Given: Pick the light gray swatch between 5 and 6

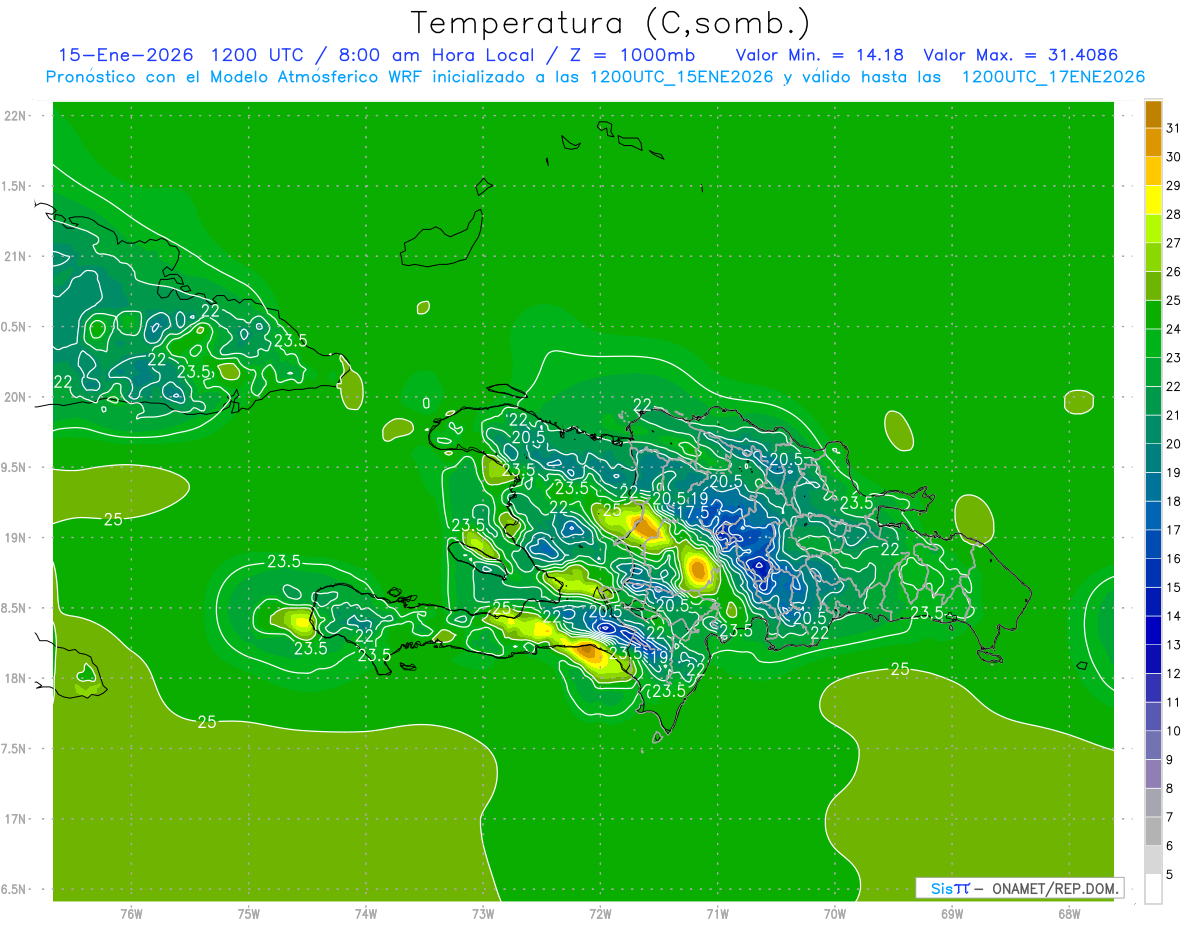Looking at the screenshot, I should click(x=1153, y=860).
